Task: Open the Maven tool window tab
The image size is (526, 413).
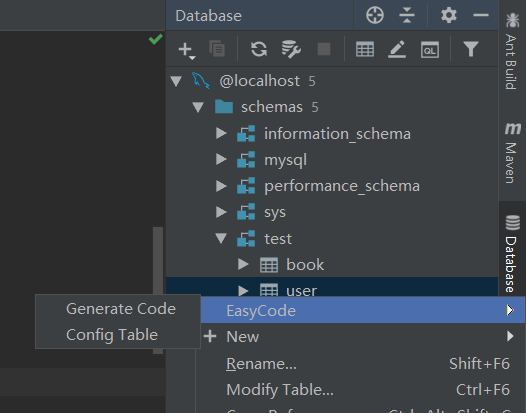Action: tap(512, 153)
